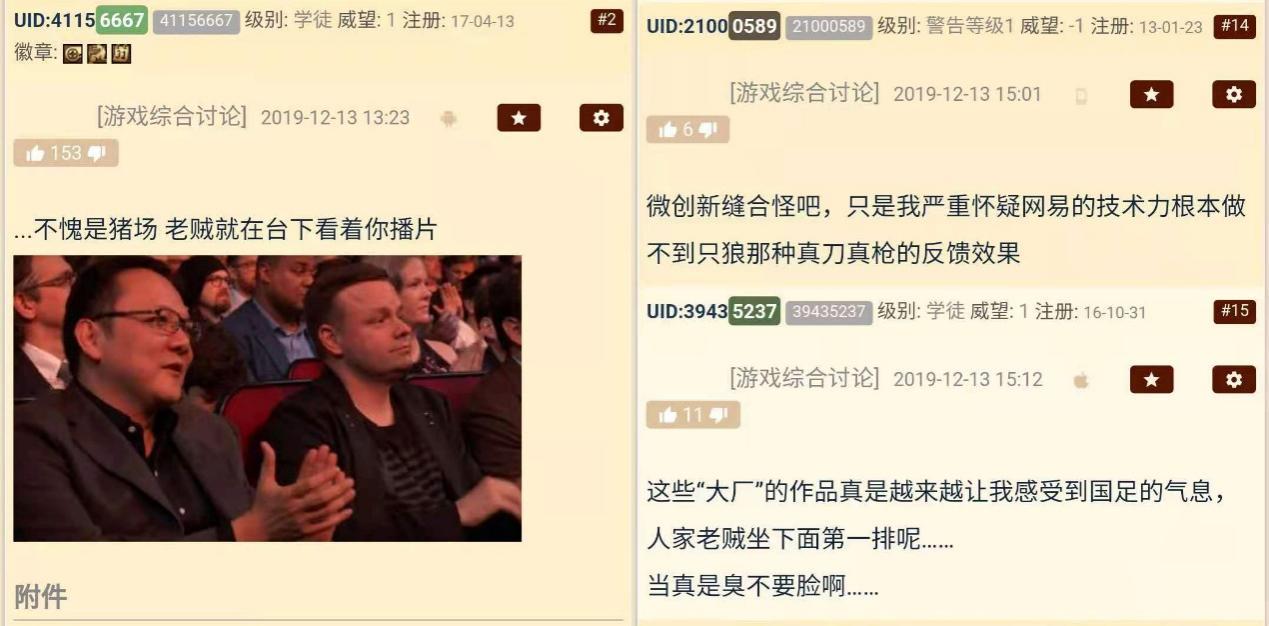Image resolution: width=1269 pixels, height=626 pixels.
Task: Click the star button on post #15
Action: 1151,380
